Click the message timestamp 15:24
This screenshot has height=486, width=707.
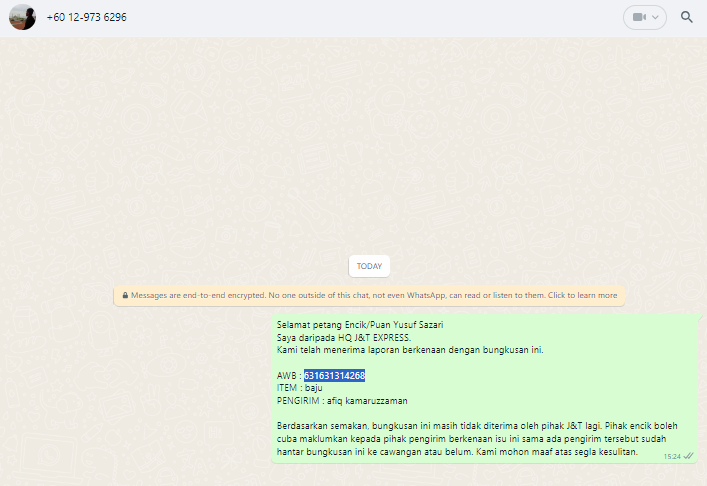672,456
